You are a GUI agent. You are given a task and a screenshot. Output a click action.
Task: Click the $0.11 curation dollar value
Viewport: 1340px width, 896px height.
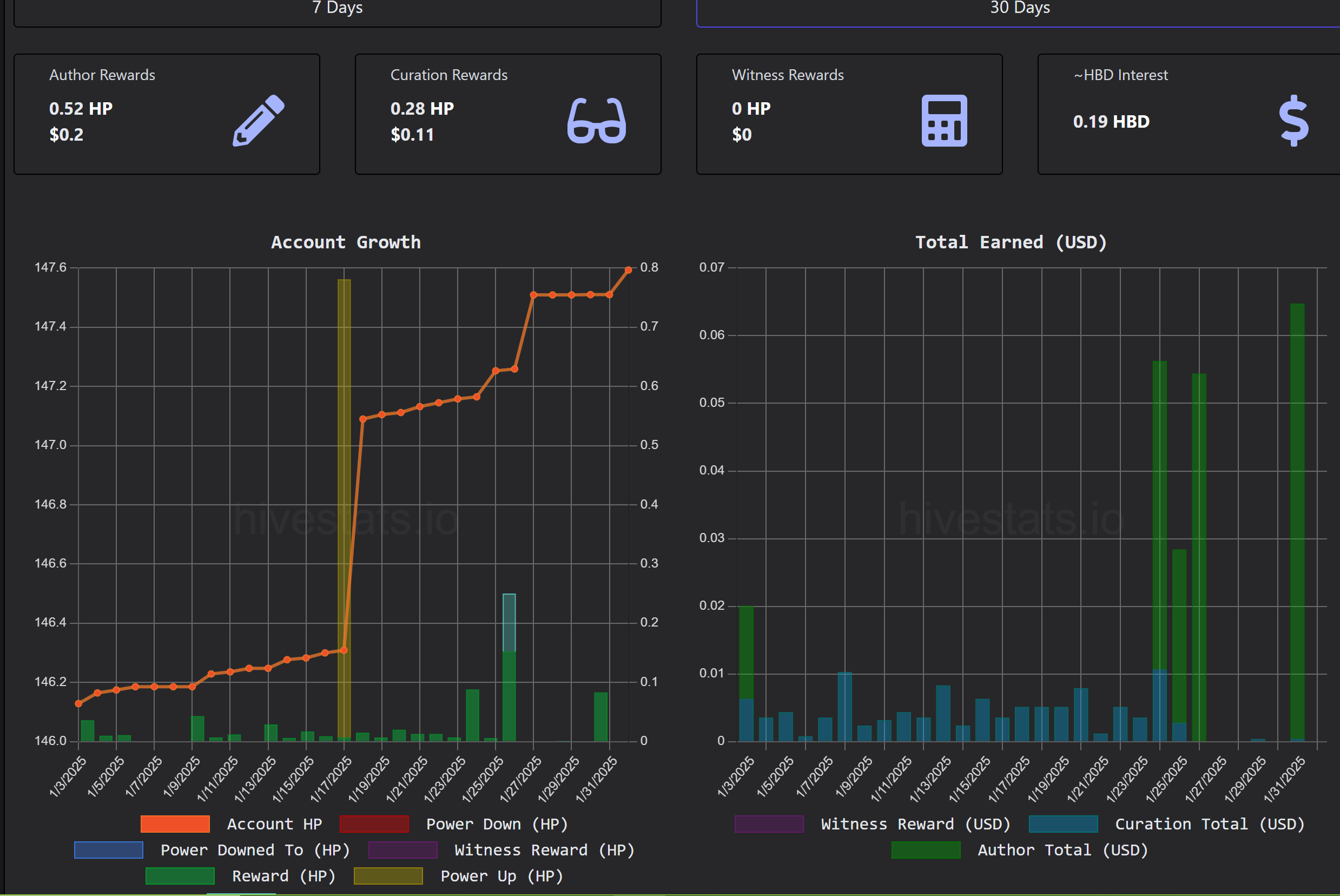point(412,135)
